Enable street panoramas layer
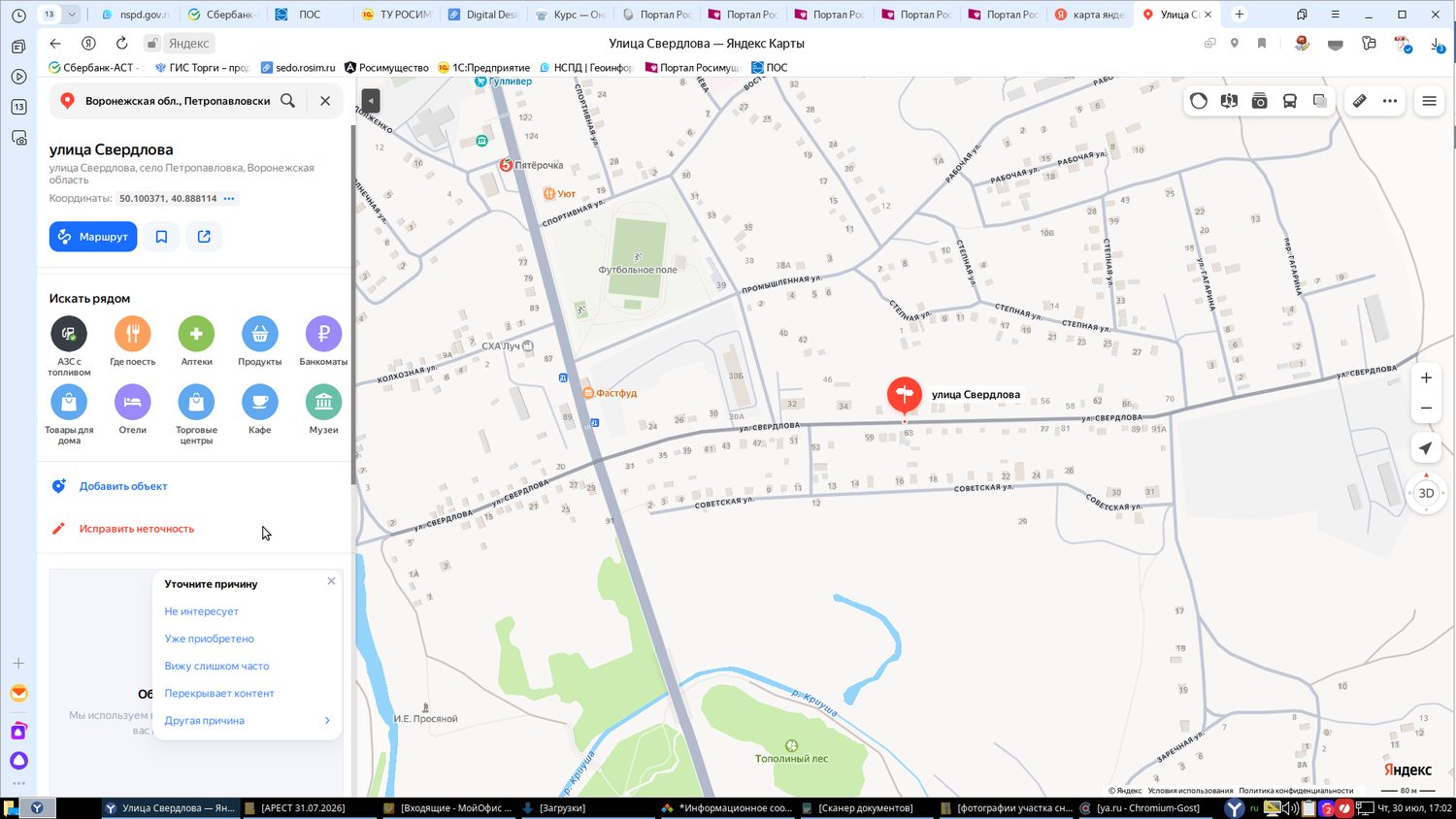The image size is (1456, 819). coord(1229,101)
